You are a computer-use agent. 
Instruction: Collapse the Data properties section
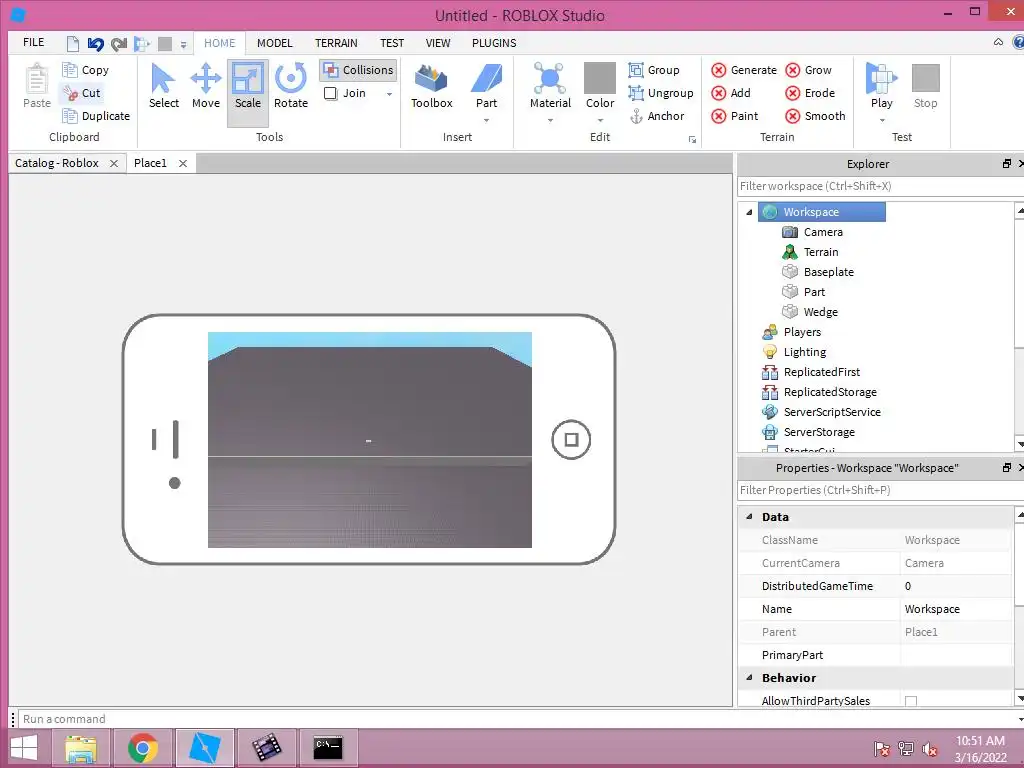pyautogui.click(x=749, y=517)
